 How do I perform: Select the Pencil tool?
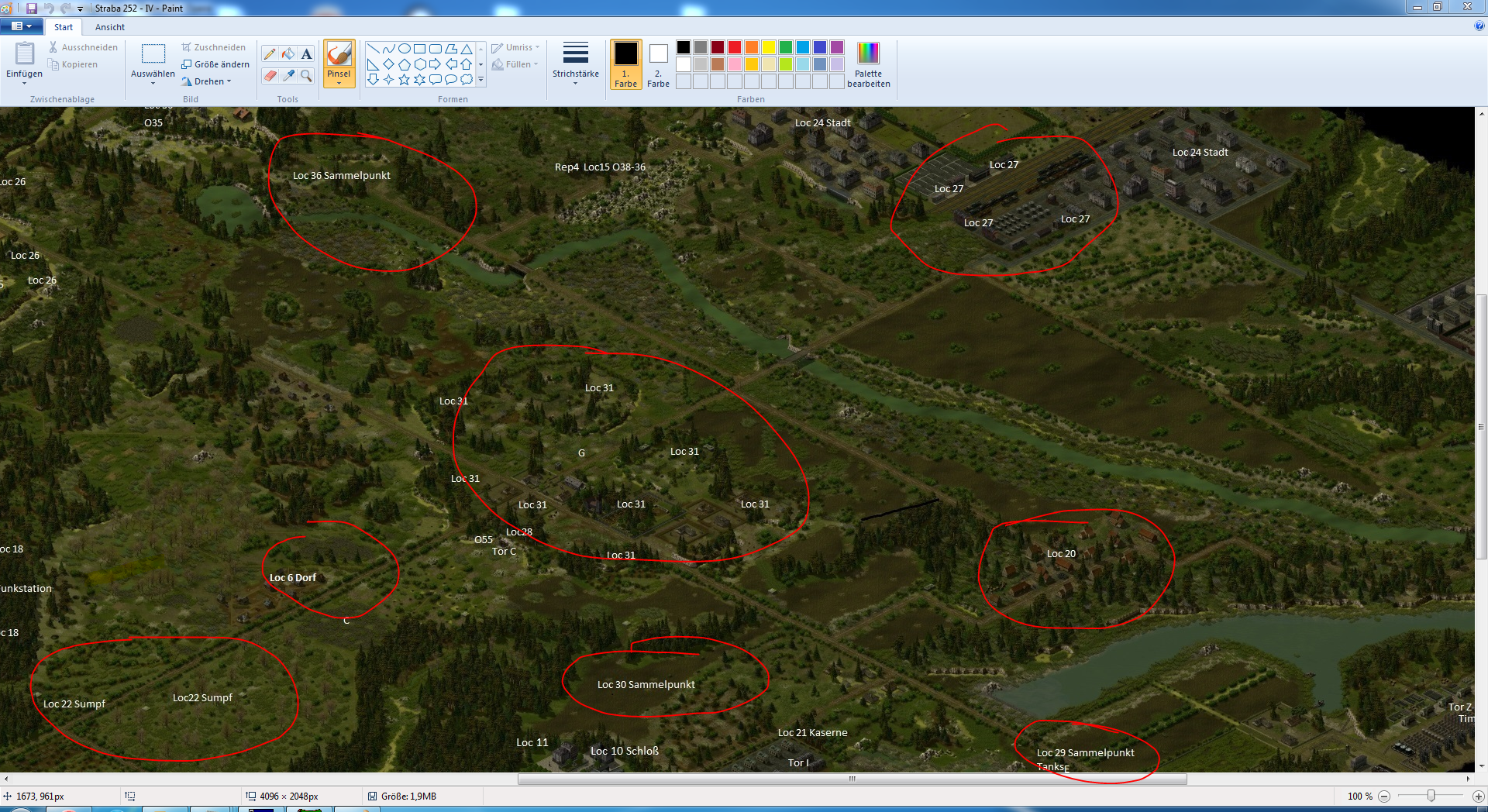[x=270, y=53]
